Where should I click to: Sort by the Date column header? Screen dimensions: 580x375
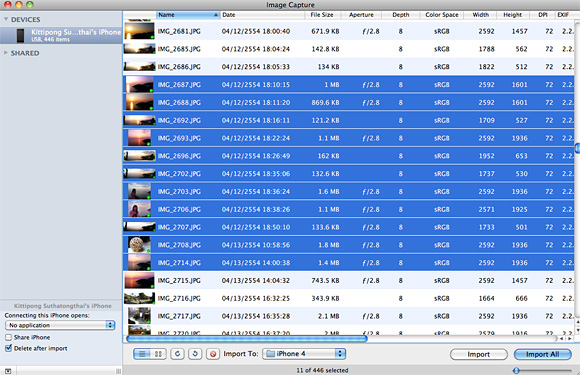click(x=262, y=15)
